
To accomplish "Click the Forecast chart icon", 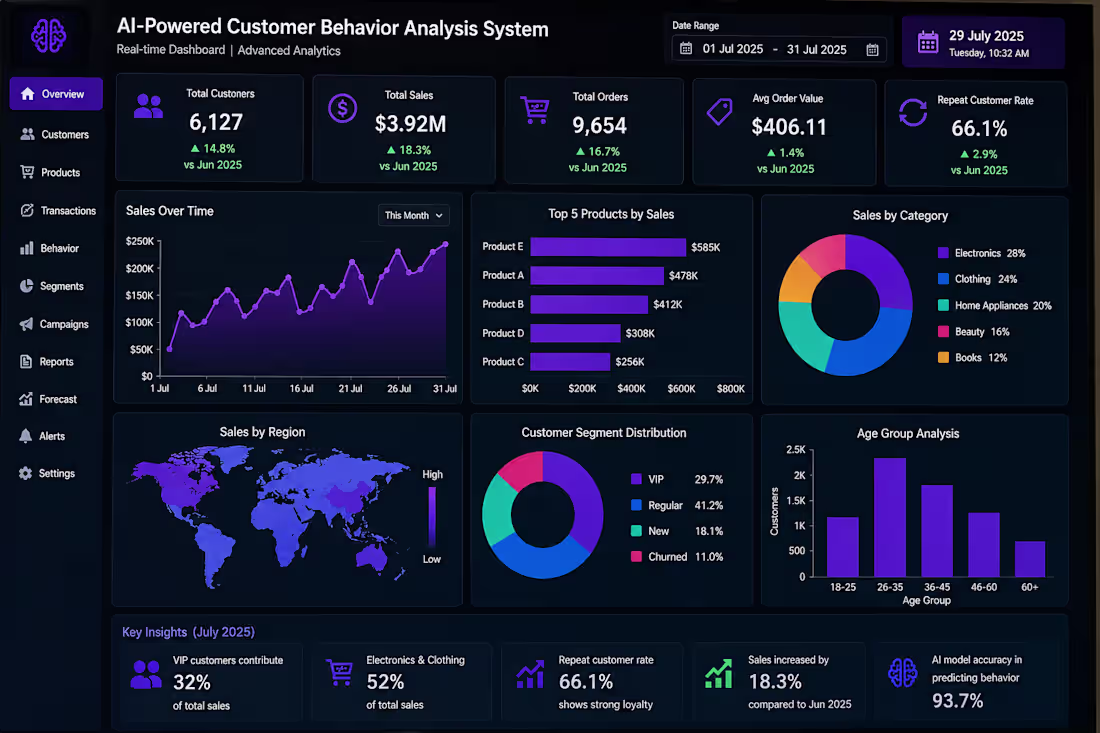I will pyautogui.click(x=26, y=398).
